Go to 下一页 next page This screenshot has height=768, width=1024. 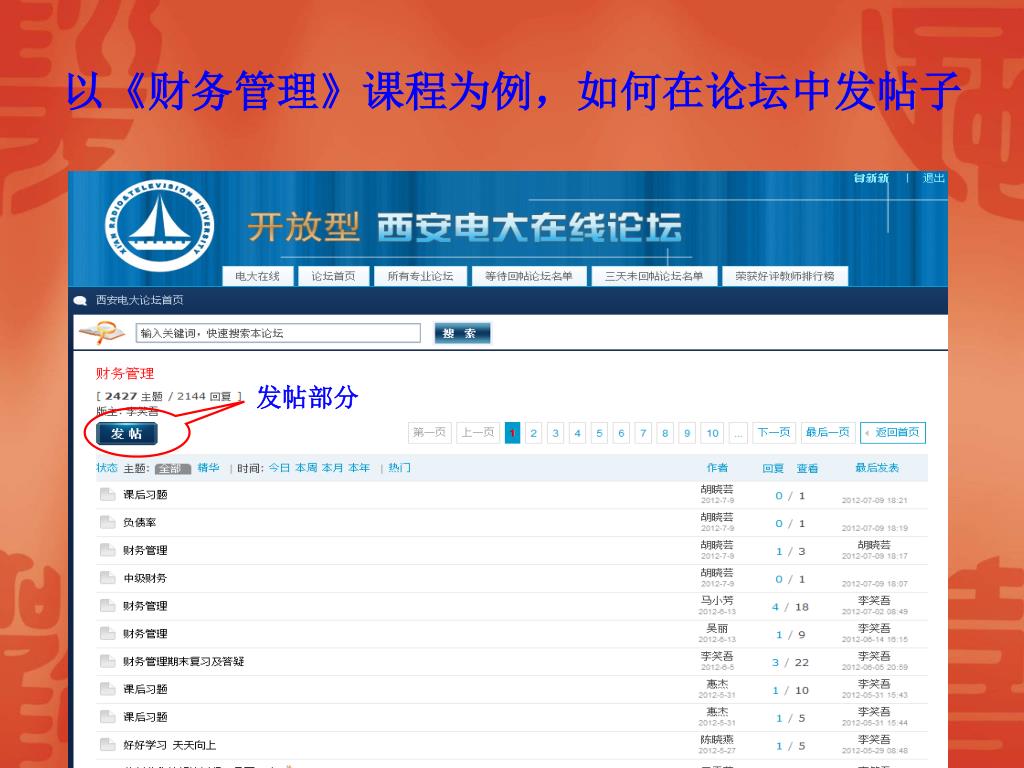click(x=774, y=432)
